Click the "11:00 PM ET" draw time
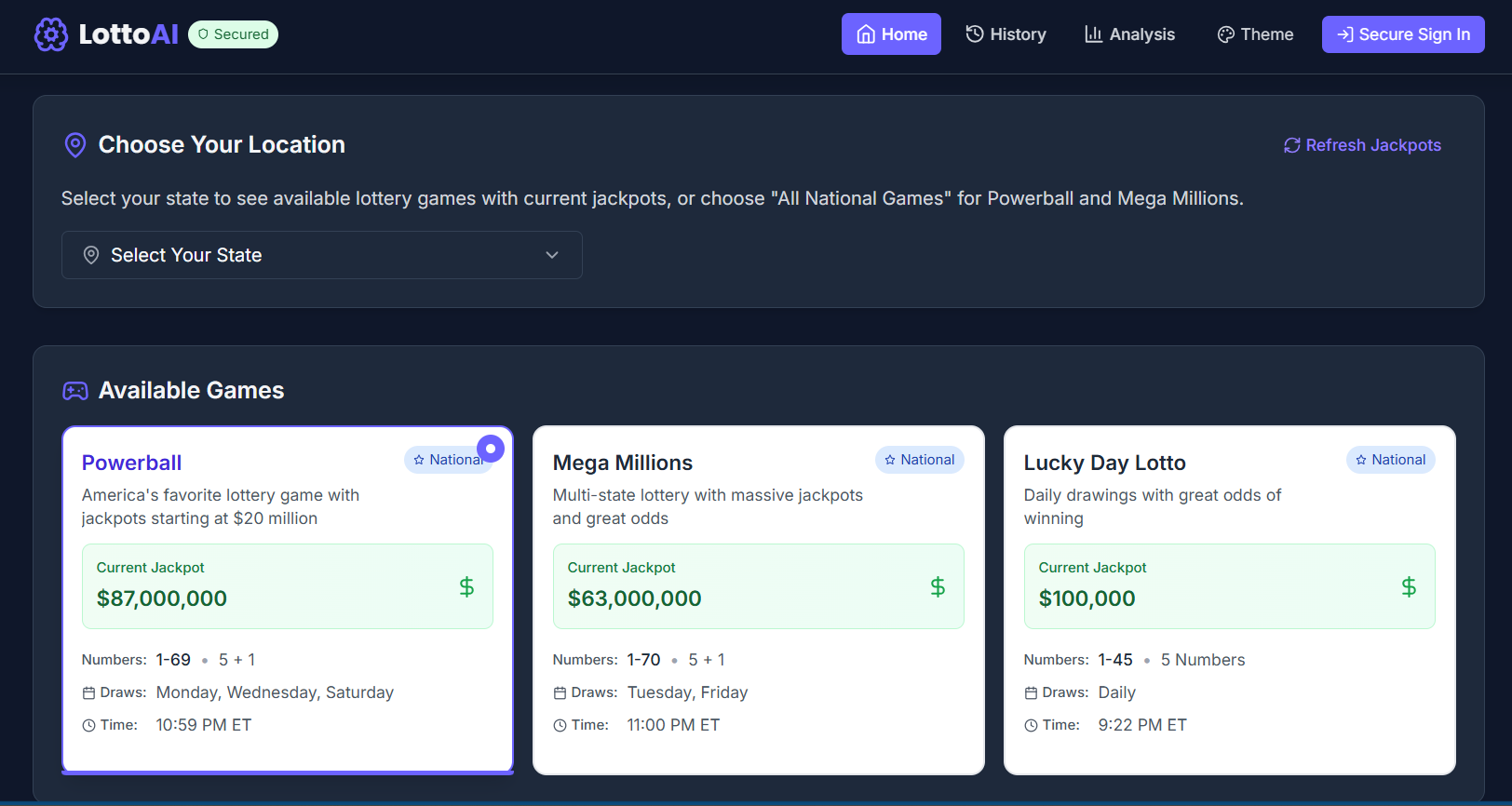The image size is (1512, 806). [673, 725]
